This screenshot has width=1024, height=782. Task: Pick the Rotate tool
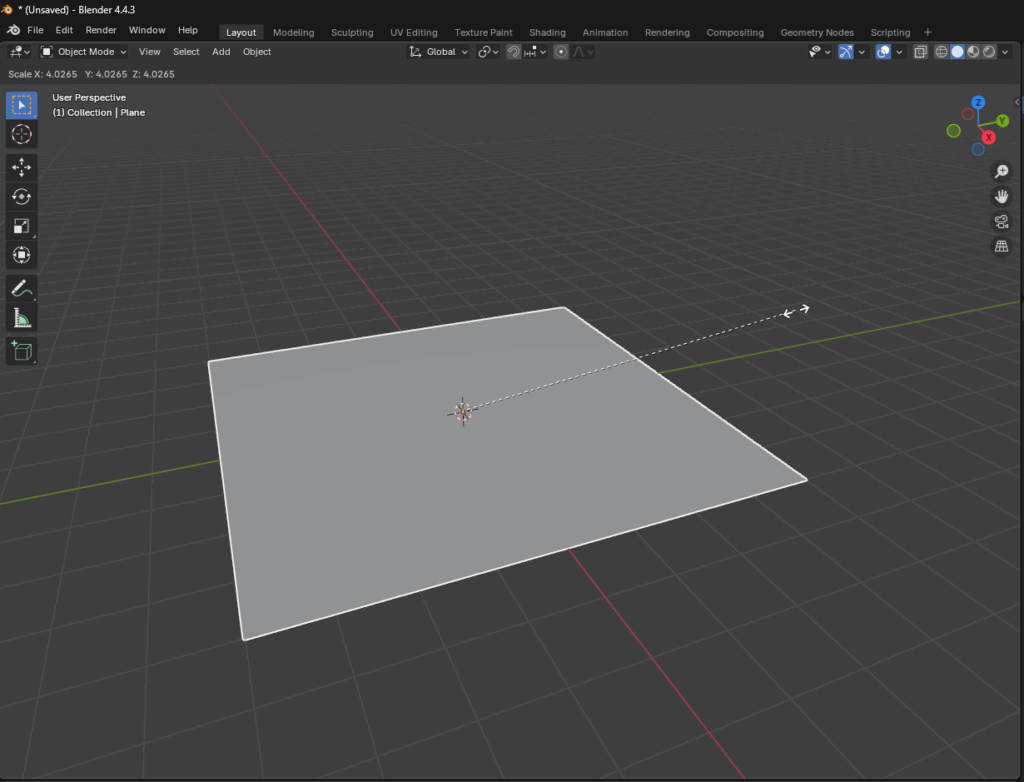22,197
